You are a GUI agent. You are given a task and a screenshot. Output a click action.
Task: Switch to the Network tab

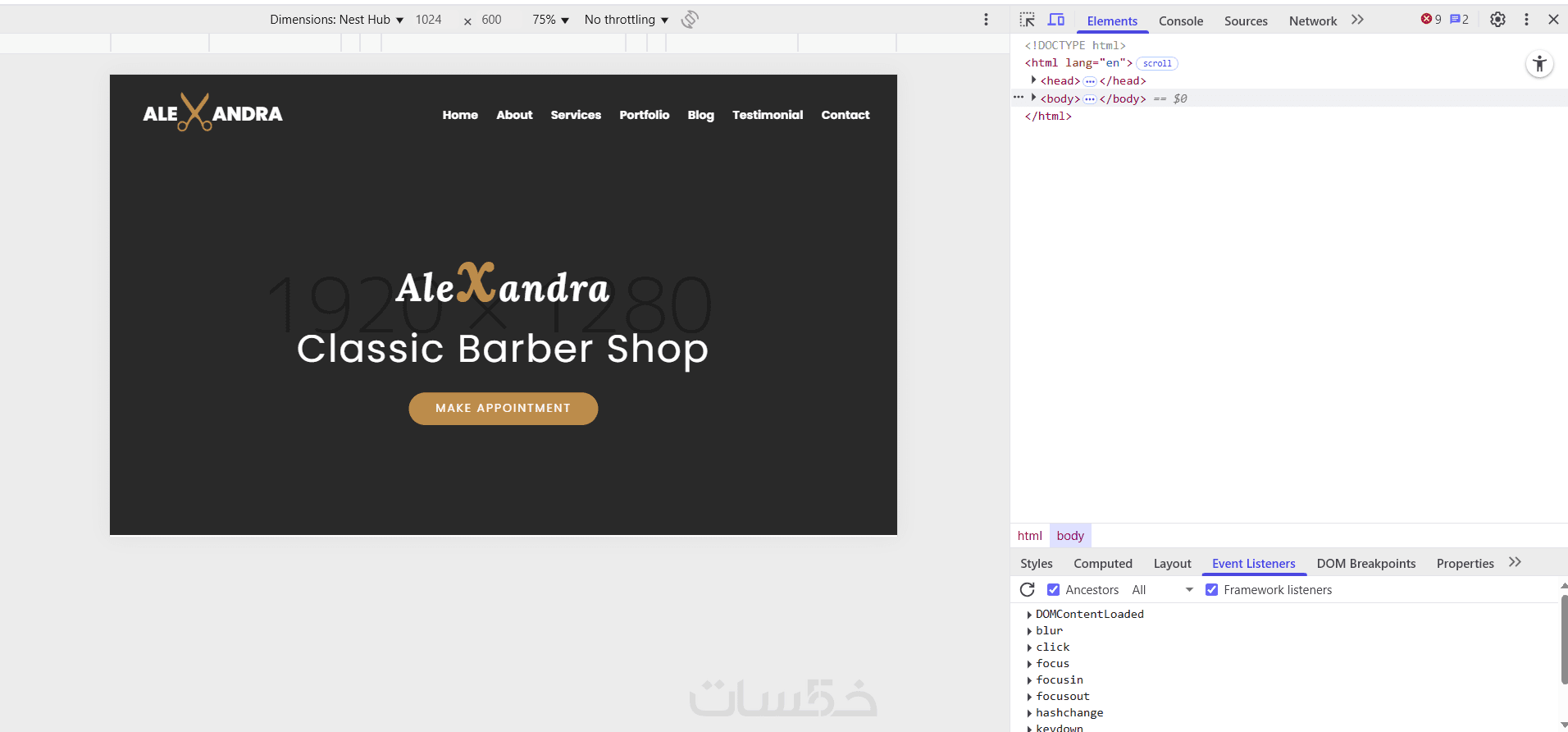point(1313,21)
